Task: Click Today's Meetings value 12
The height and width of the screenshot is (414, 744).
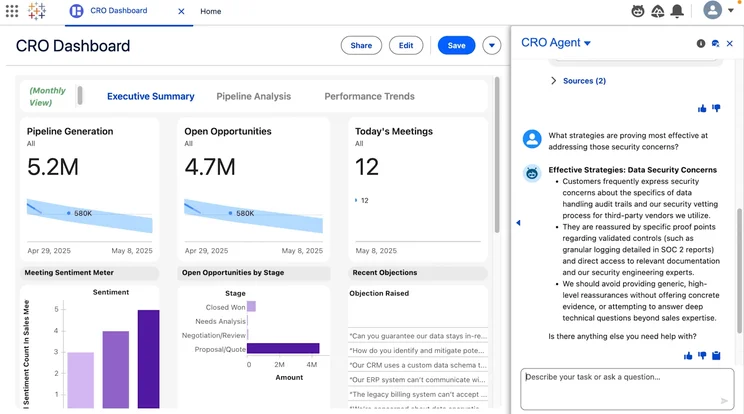Action: (x=367, y=167)
